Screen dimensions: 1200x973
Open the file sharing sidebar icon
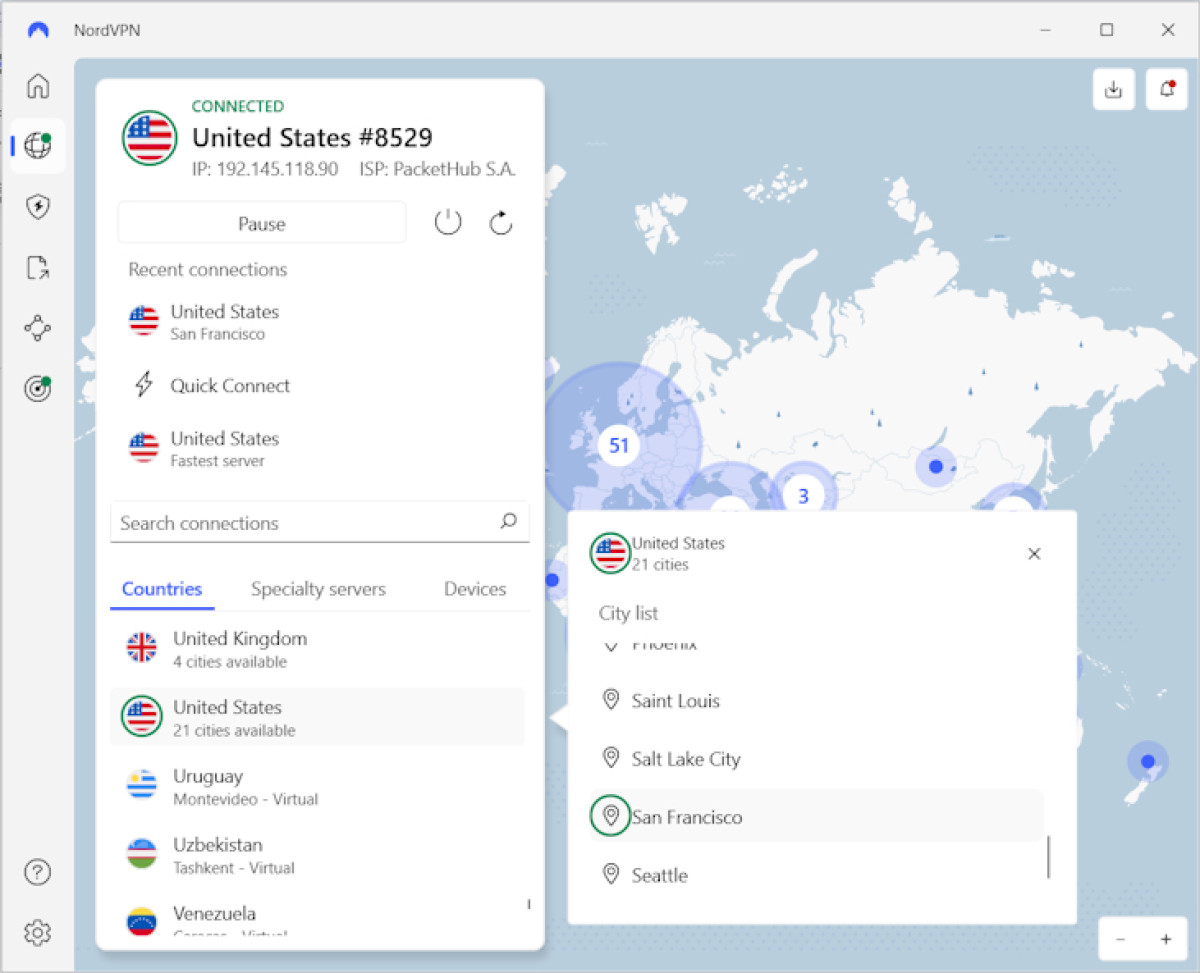[x=38, y=267]
